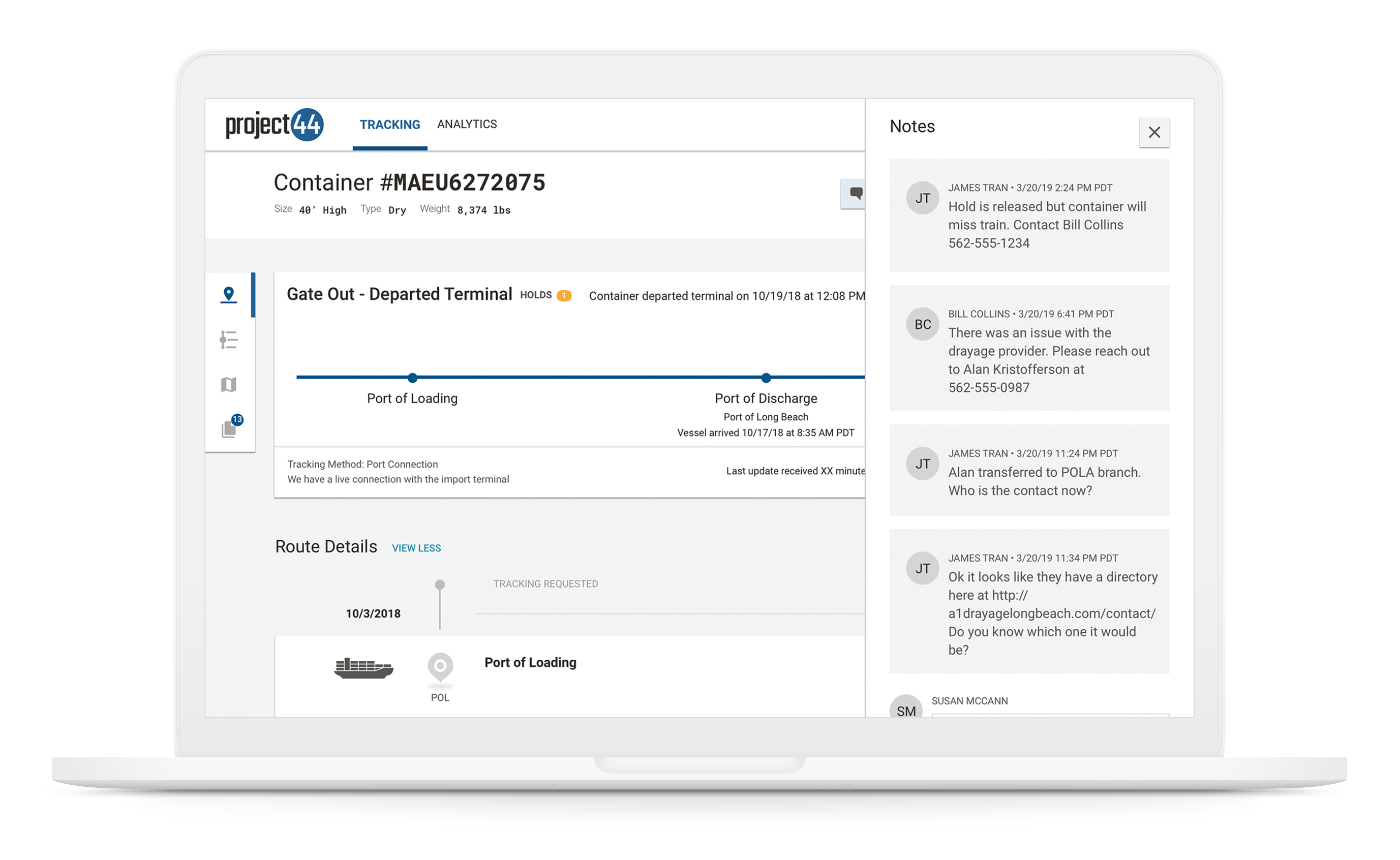Click the notes chat bubble button
Screen dimensions: 1400x860
pyautogui.click(x=855, y=193)
